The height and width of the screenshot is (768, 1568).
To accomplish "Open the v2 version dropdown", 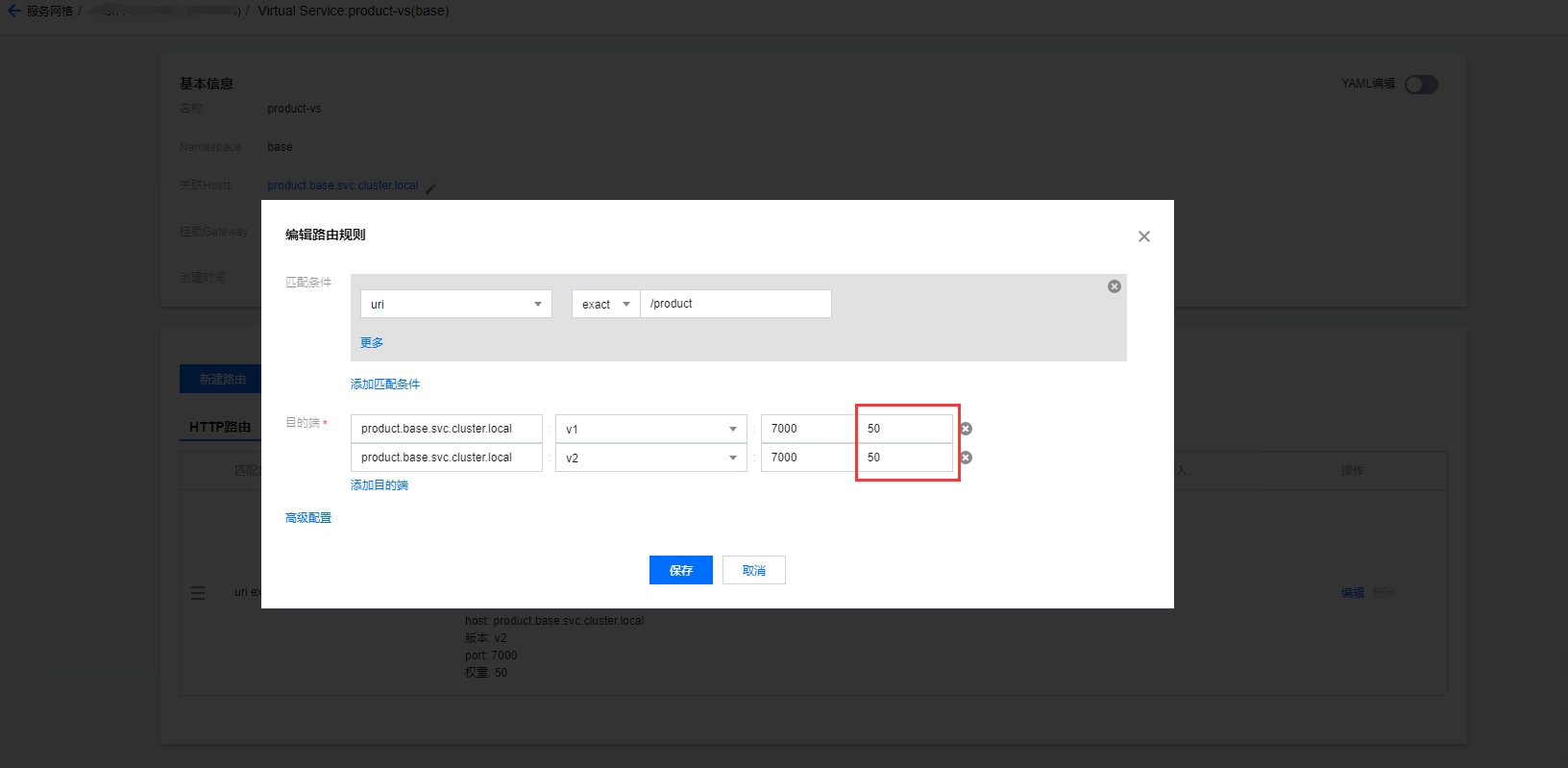I will pos(650,458).
